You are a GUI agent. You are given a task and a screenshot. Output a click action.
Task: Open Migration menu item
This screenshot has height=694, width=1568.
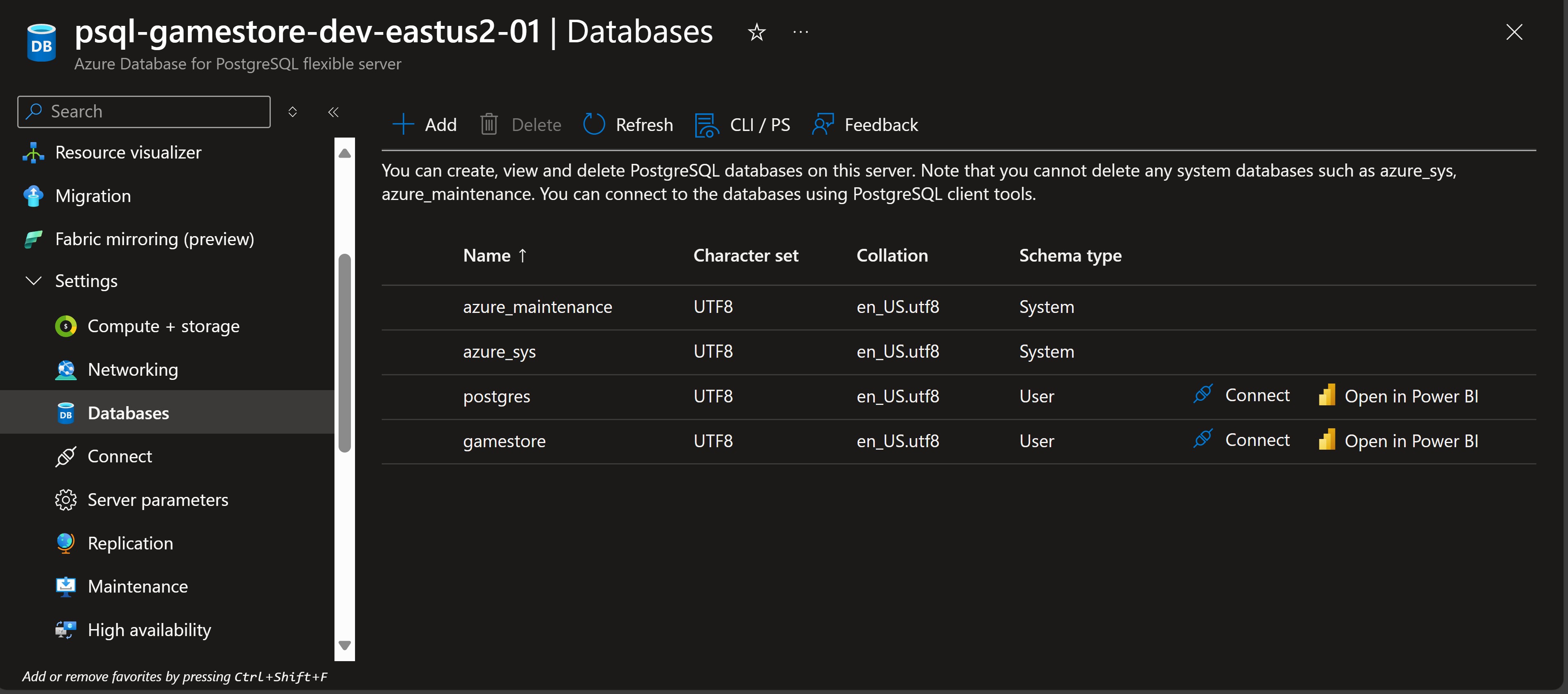[92, 196]
